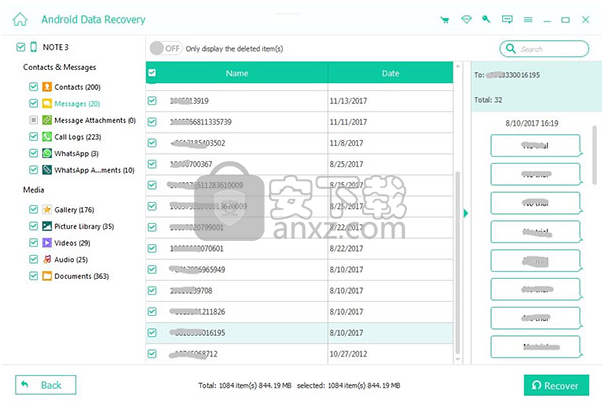
Task: Click the diamond icon in title bar
Action: click(x=466, y=19)
